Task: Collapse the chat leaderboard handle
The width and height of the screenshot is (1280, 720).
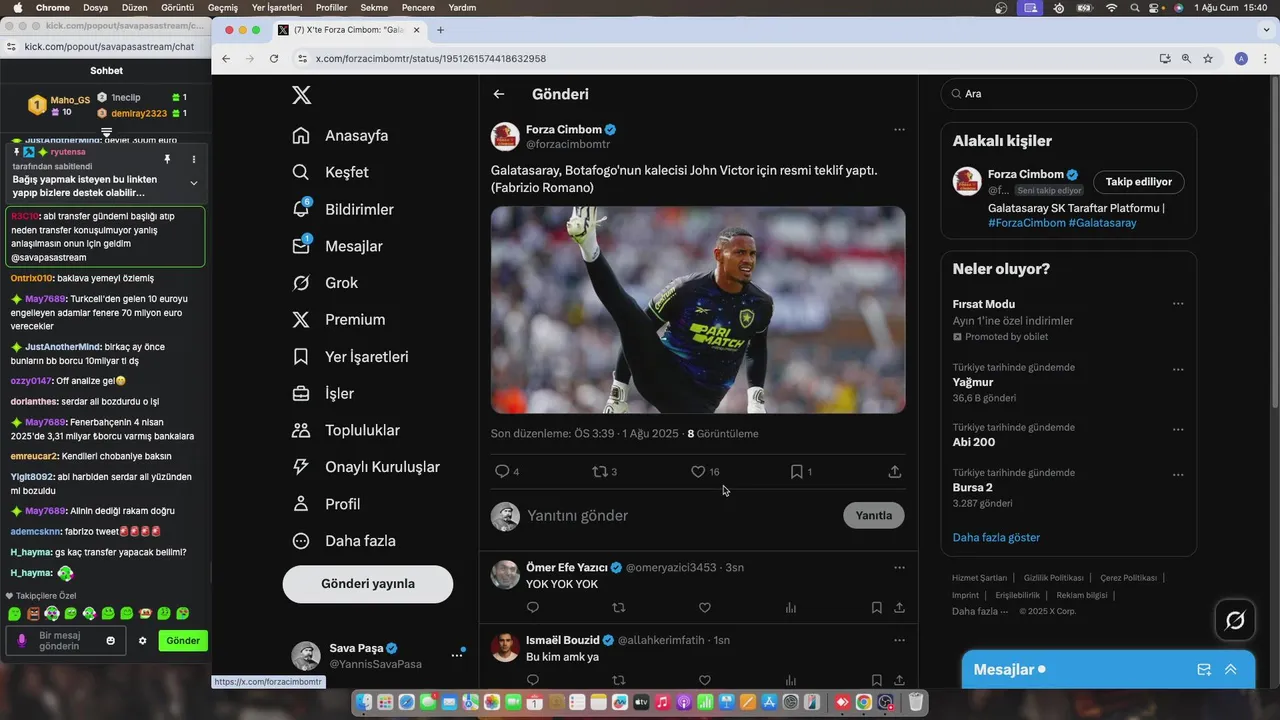Action: (x=106, y=131)
